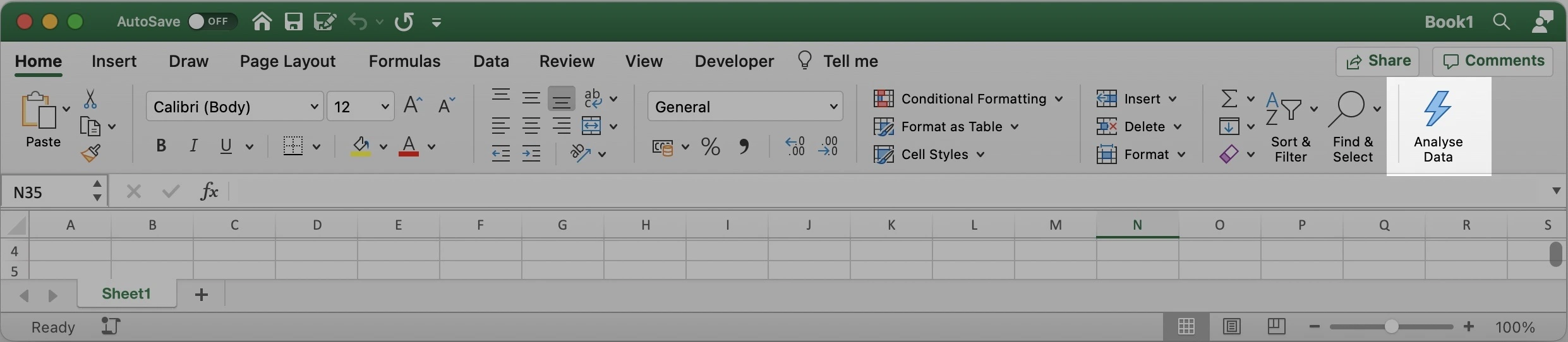Toggle Italic formatting
This screenshot has width=1568, height=342.
[x=193, y=146]
